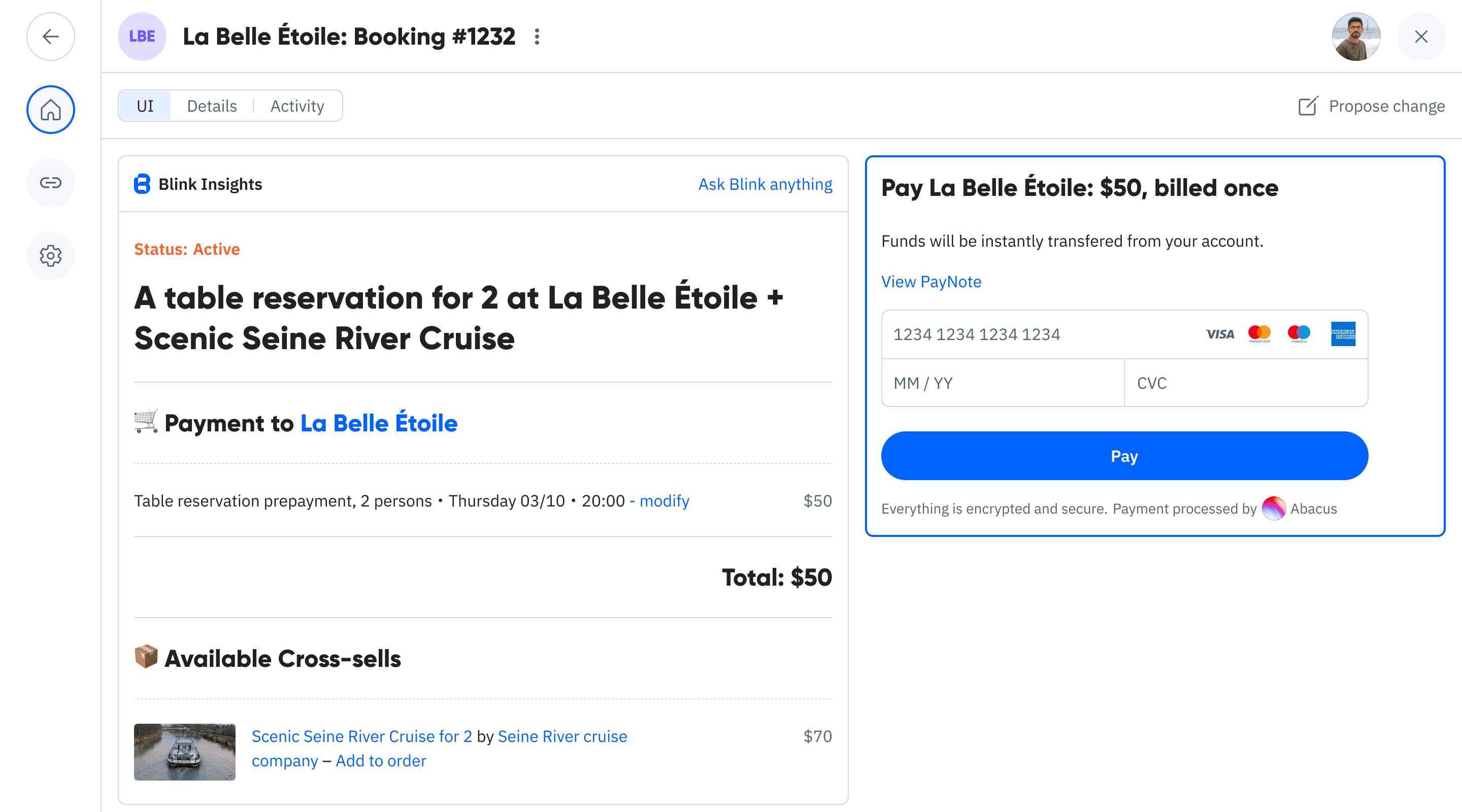
Task: Click the Abacus payment processor icon
Action: pyautogui.click(x=1274, y=509)
